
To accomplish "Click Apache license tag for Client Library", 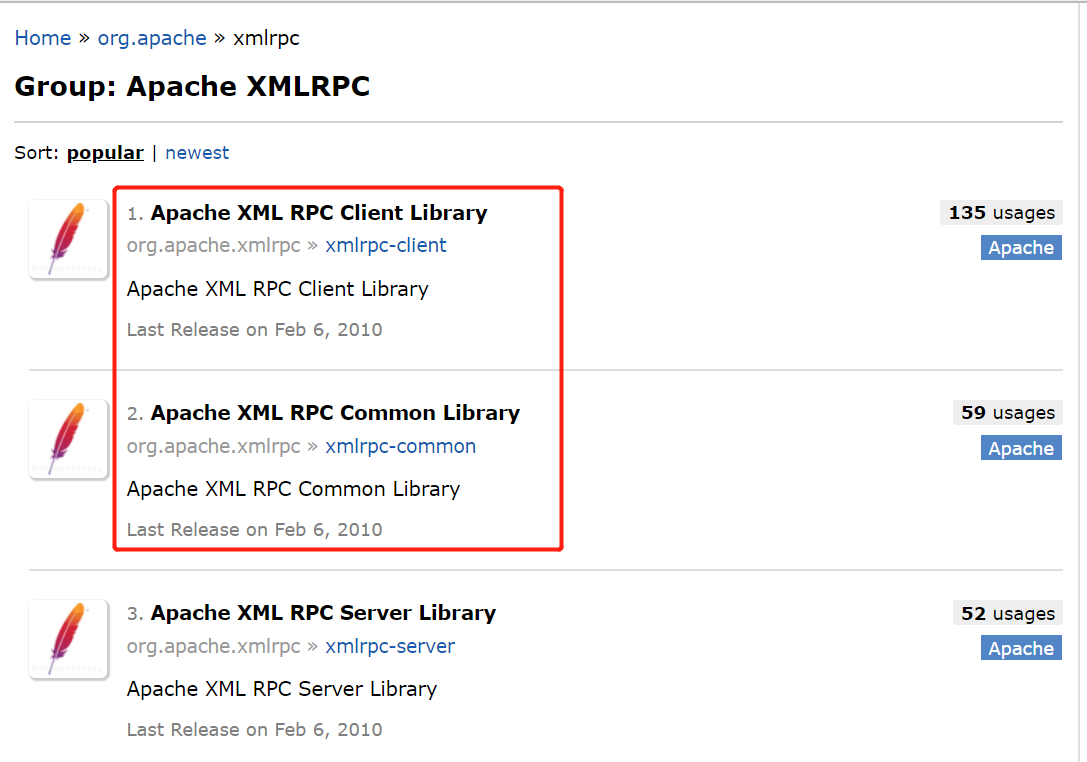I will (1021, 248).
